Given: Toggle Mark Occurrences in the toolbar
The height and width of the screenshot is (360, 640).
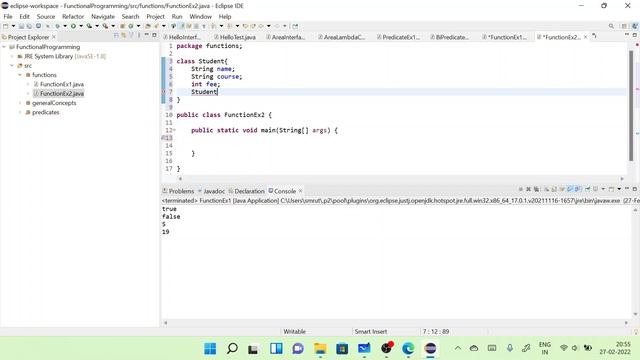Looking at the screenshot, I should (x=181, y=26).
